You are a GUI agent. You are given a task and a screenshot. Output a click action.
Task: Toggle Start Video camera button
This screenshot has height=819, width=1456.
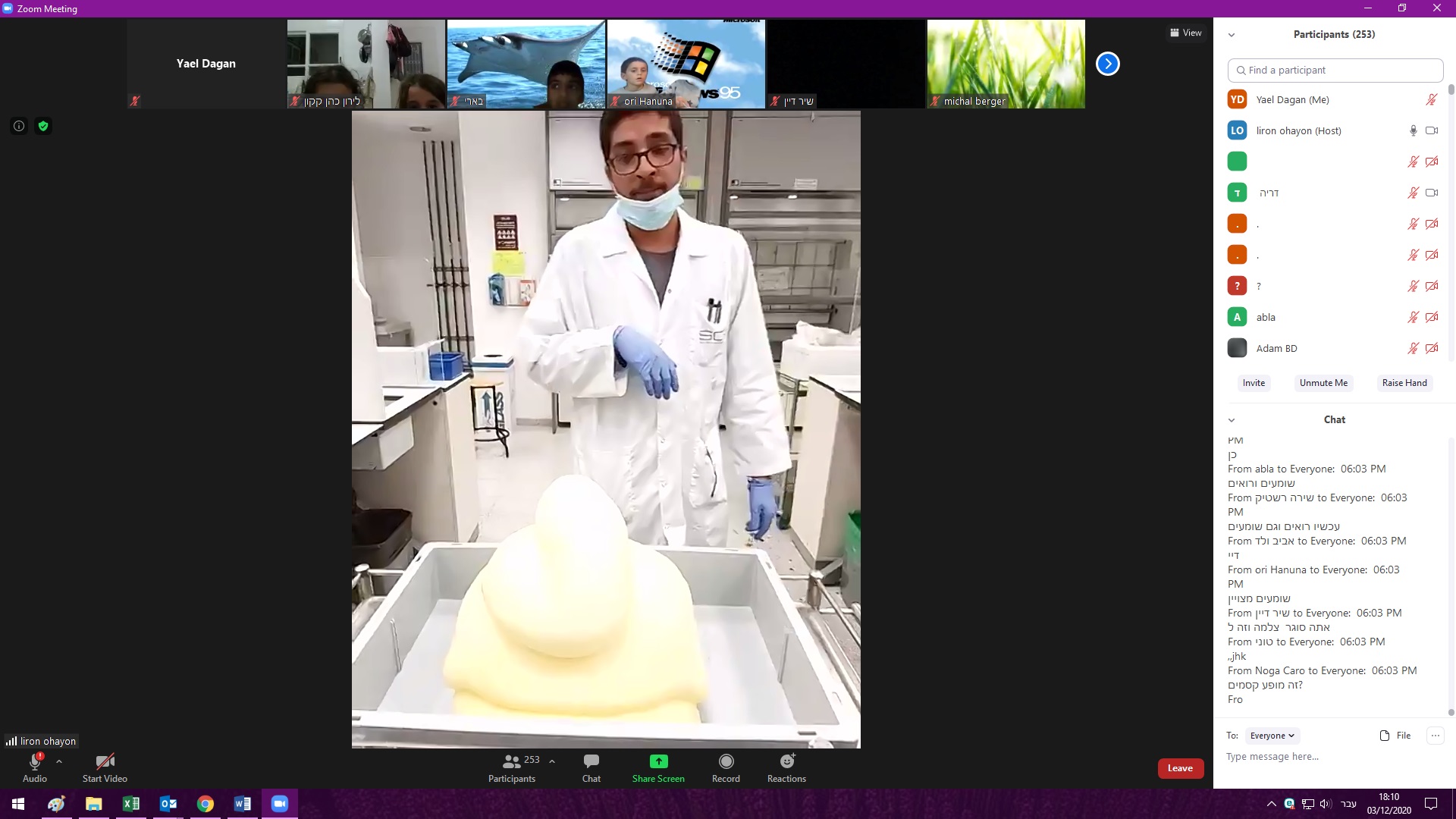(105, 761)
